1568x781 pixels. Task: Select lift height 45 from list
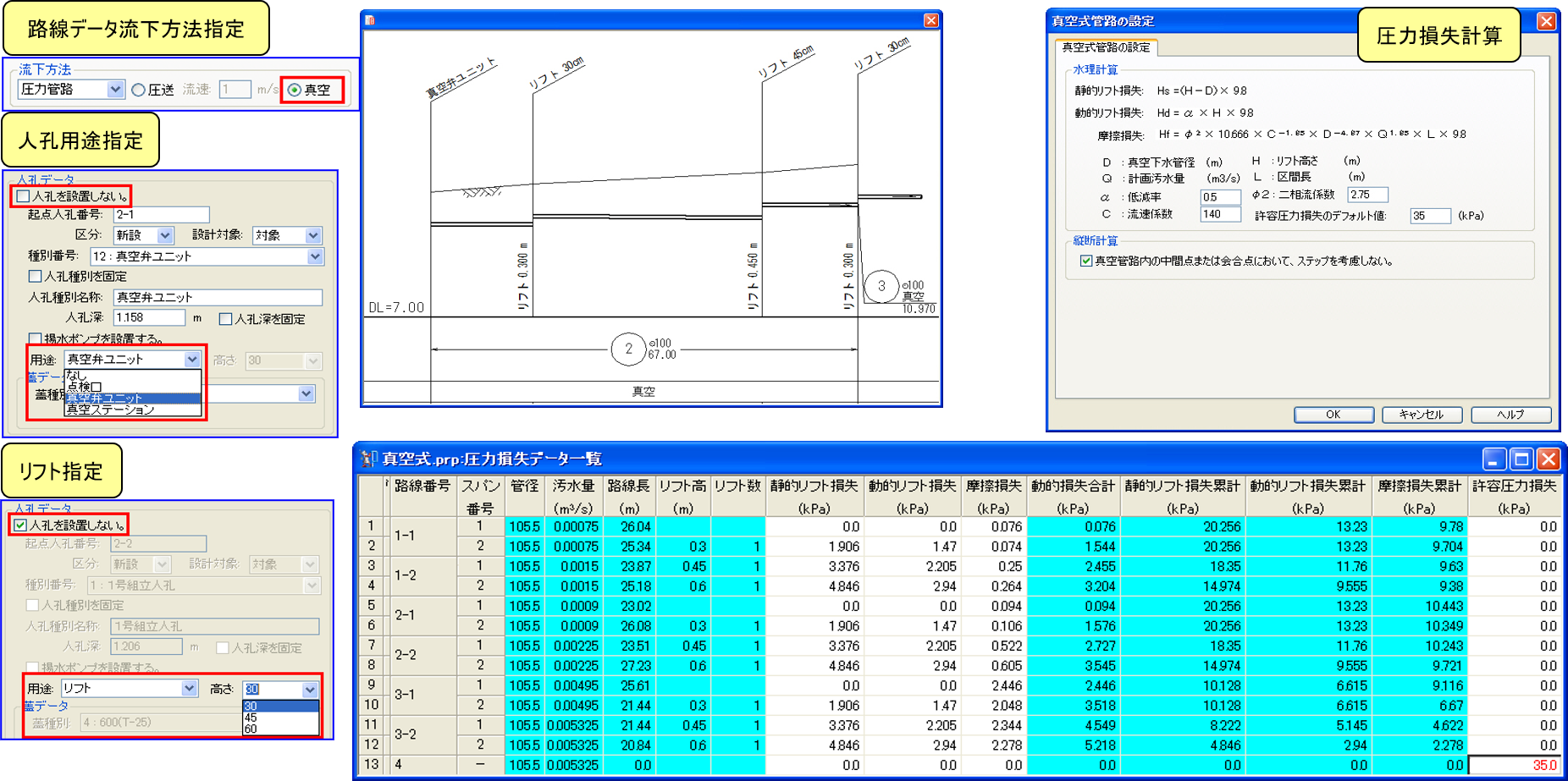(251, 718)
